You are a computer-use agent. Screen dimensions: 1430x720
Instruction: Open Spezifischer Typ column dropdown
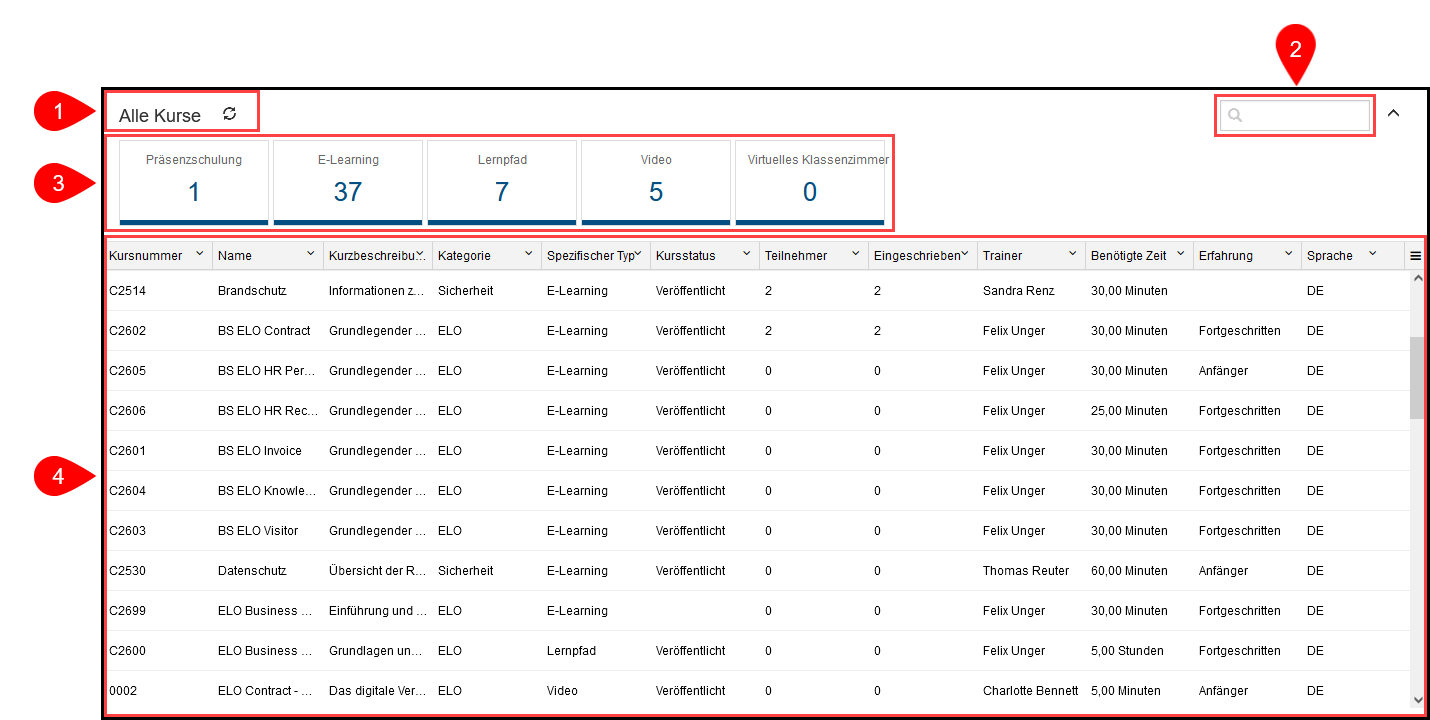638,254
